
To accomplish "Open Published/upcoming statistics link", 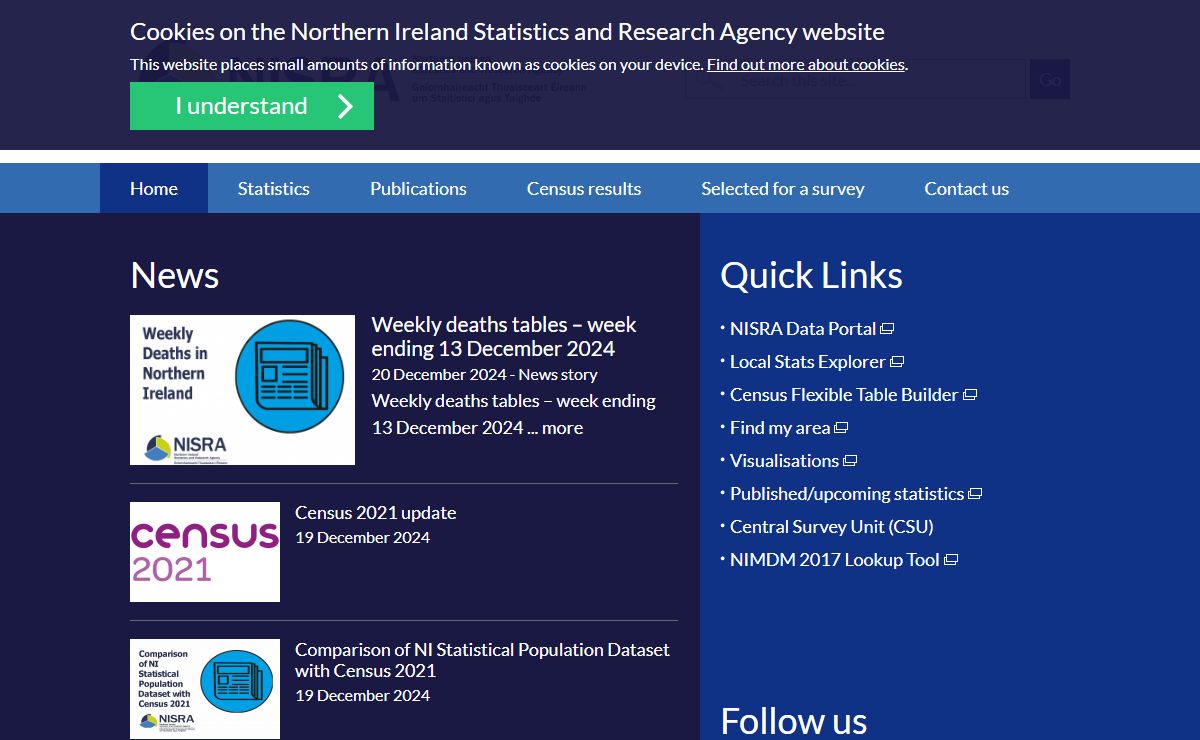I will pos(847,493).
